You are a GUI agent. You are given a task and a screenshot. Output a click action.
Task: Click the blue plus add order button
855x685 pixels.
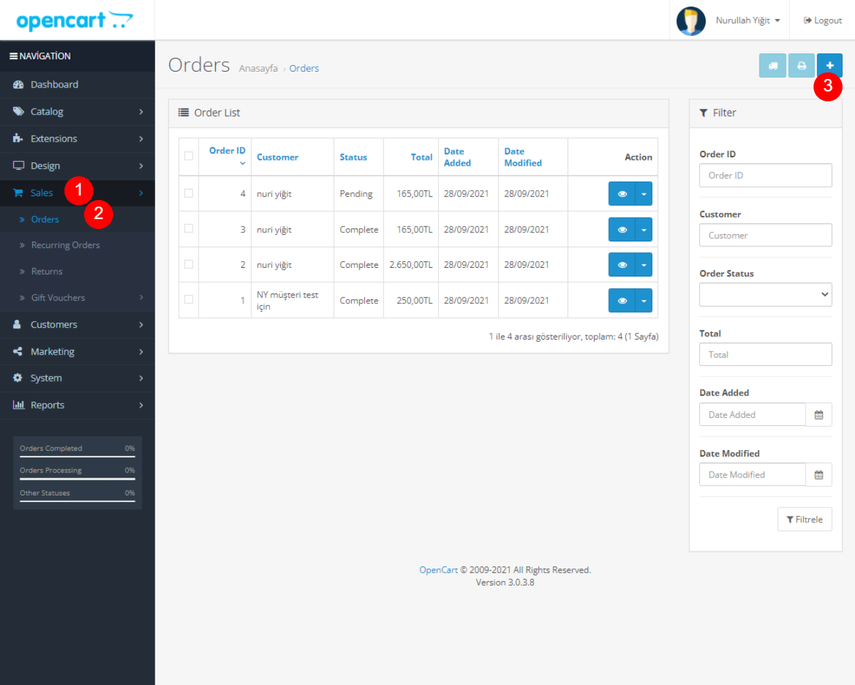(829, 66)
